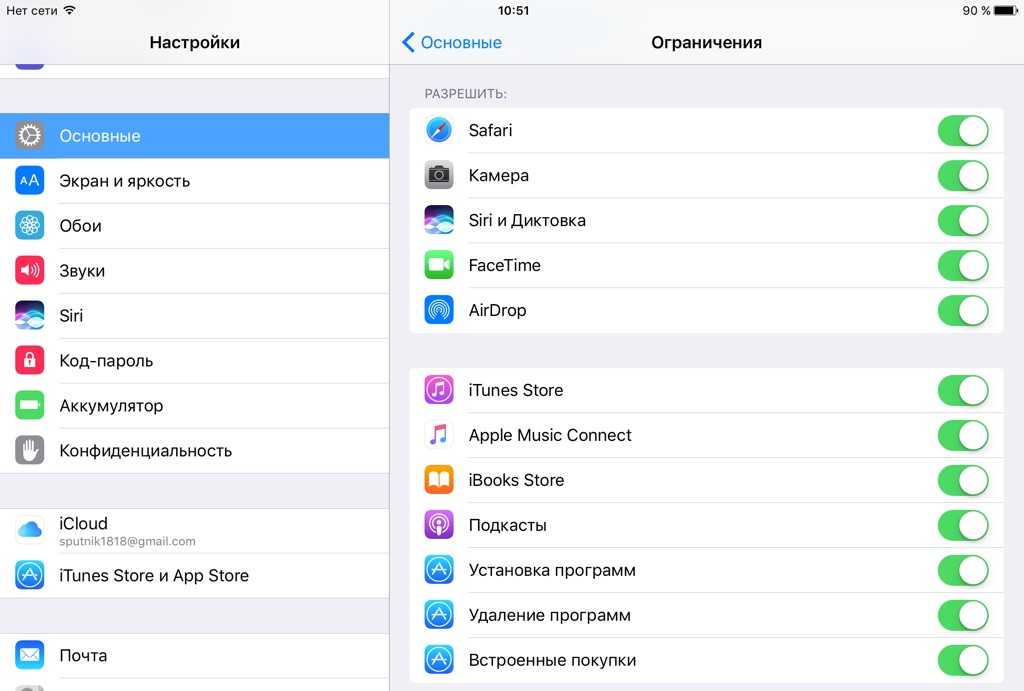Tap the AirDrop icon
Viewport: 1024px width, 691px height.
click(x=439, y=310)
